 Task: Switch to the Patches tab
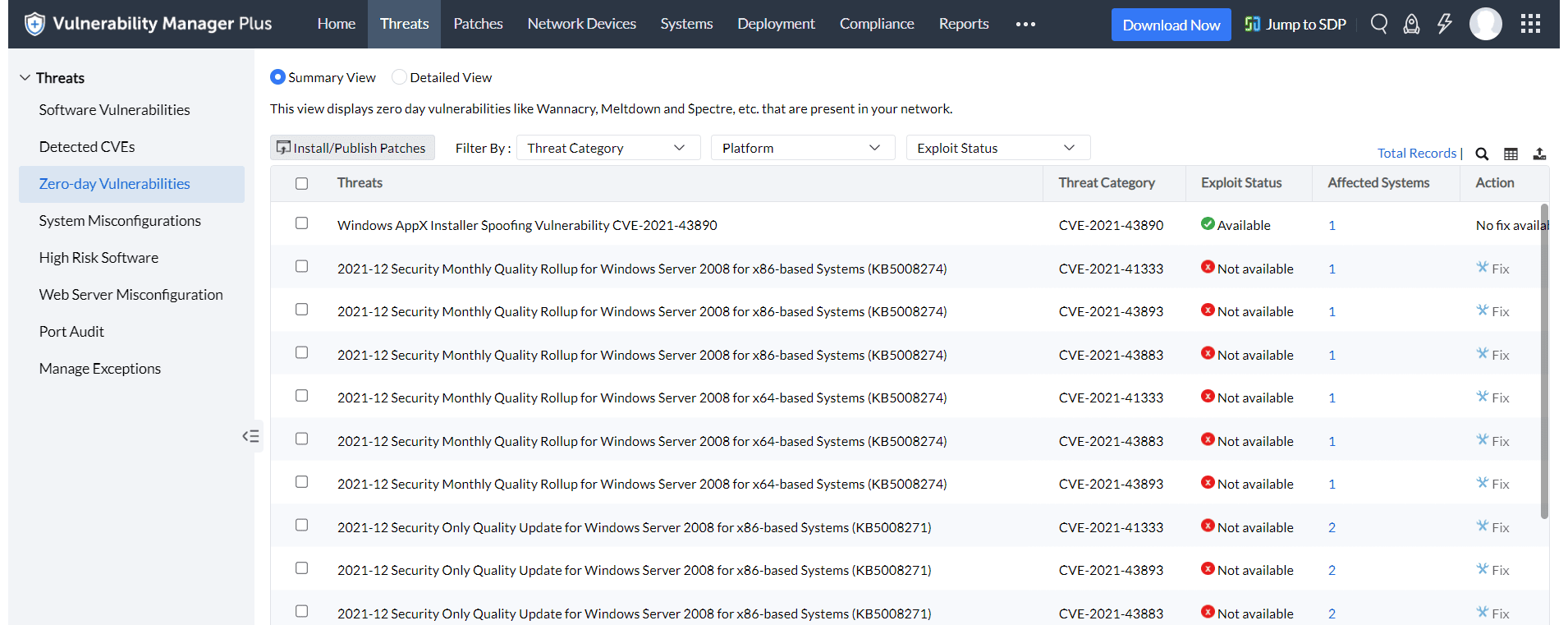[478, 24]
